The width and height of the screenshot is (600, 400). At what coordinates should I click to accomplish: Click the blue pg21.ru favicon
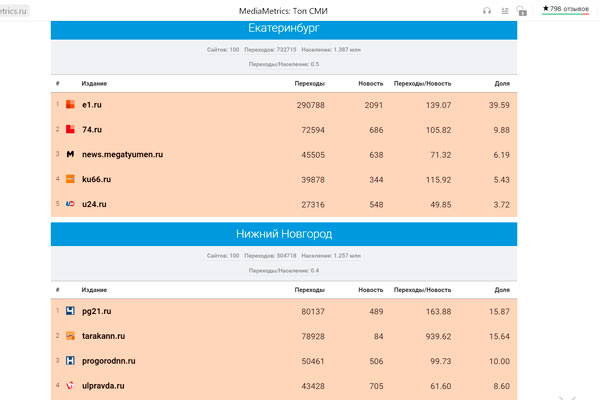pos(70,311)
